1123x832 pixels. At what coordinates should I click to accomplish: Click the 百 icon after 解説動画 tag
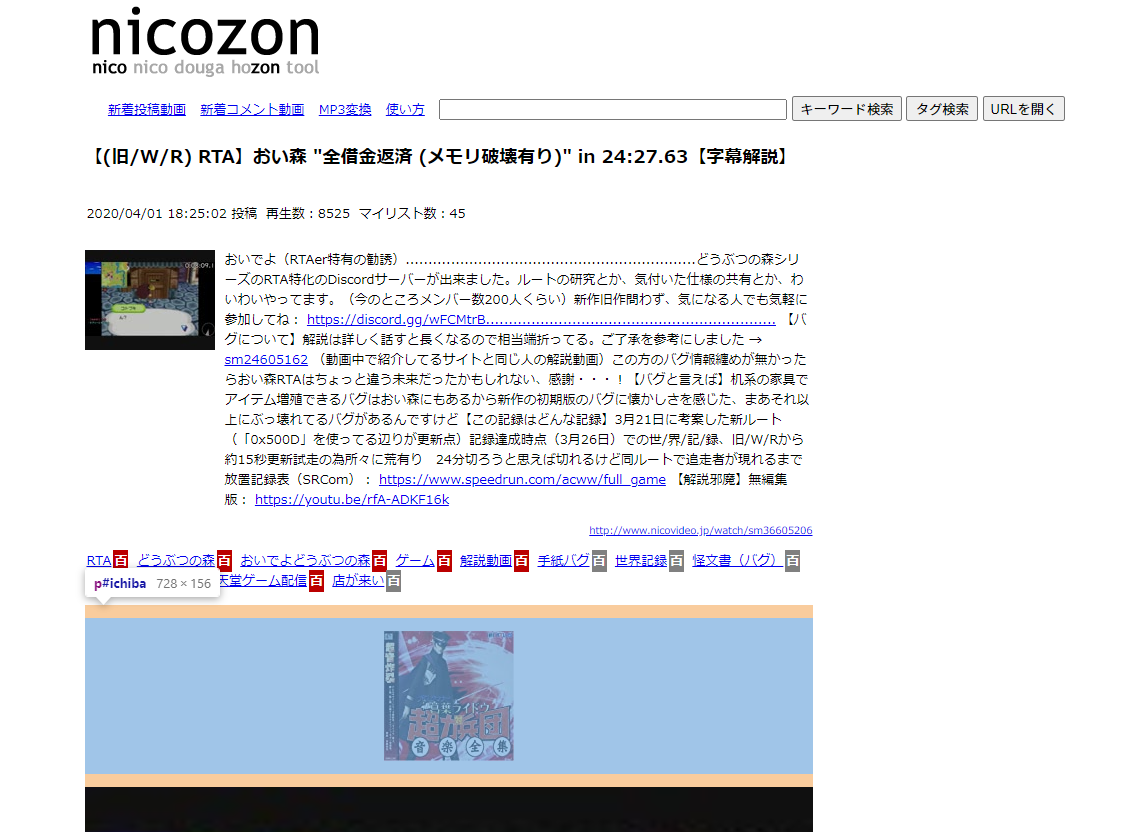coord(522,561)
